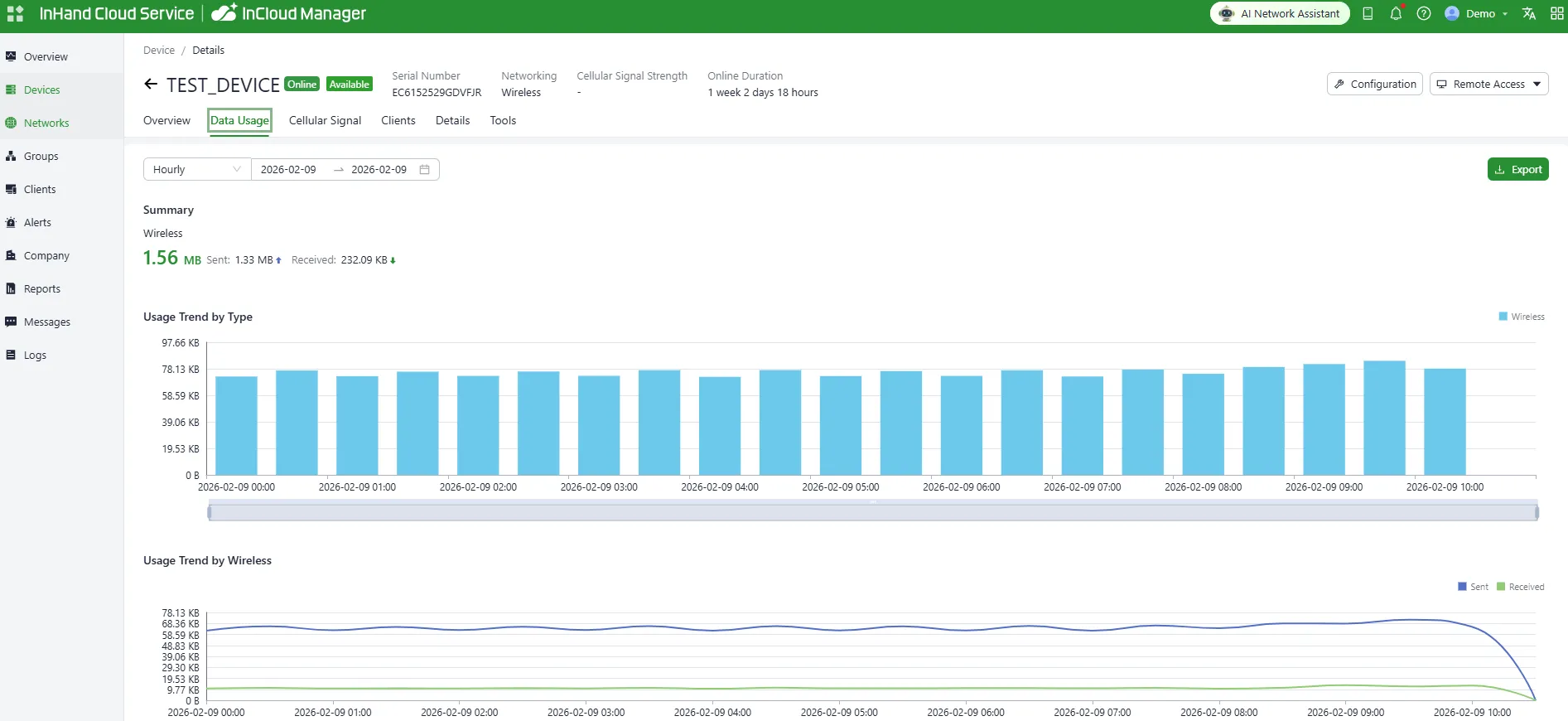Click the Online status badge
Image resolution: width=1568 pixels, height=721 pixels.
click(302, 84)
